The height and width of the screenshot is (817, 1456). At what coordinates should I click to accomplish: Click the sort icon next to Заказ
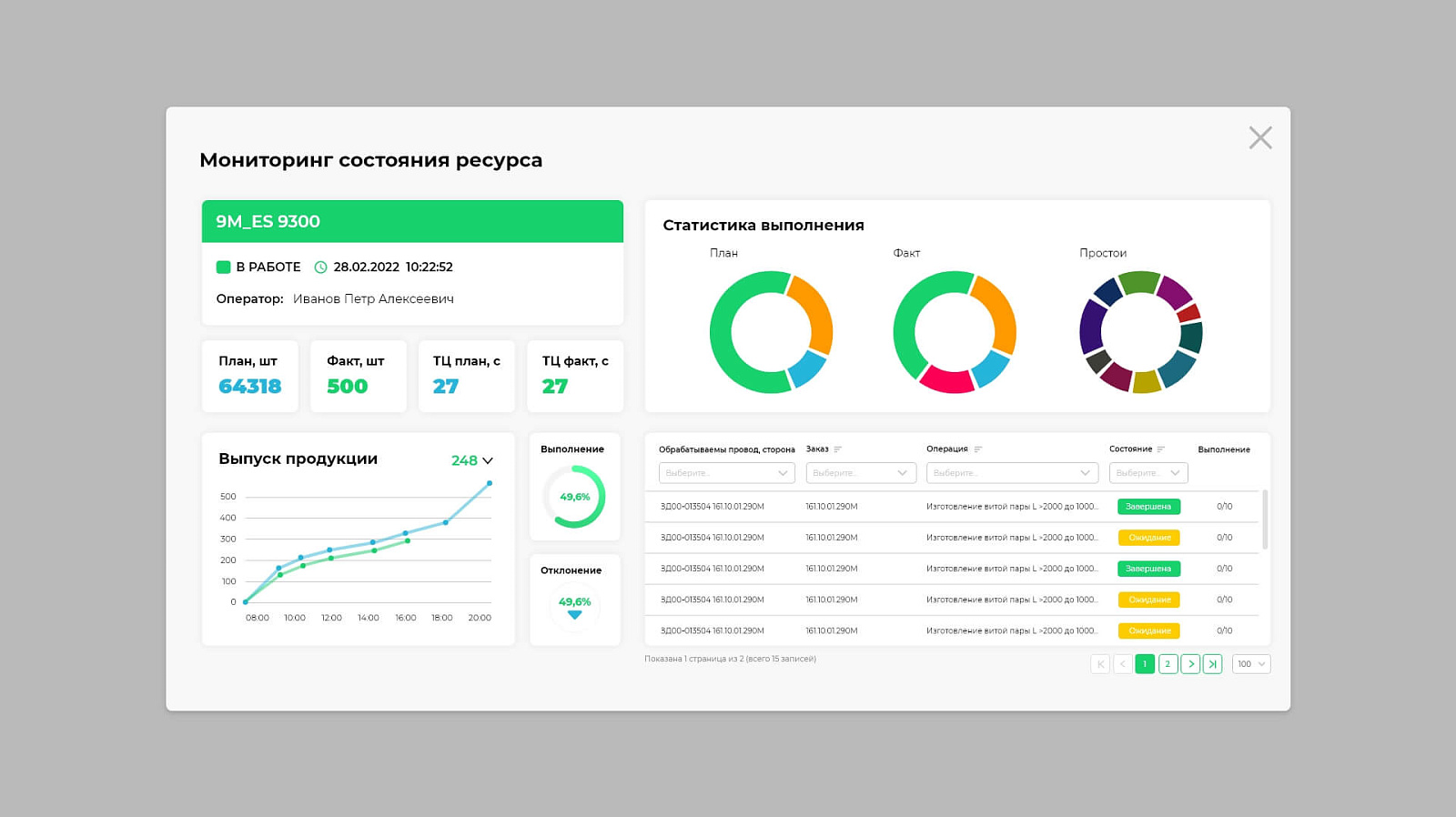point(838,449)
